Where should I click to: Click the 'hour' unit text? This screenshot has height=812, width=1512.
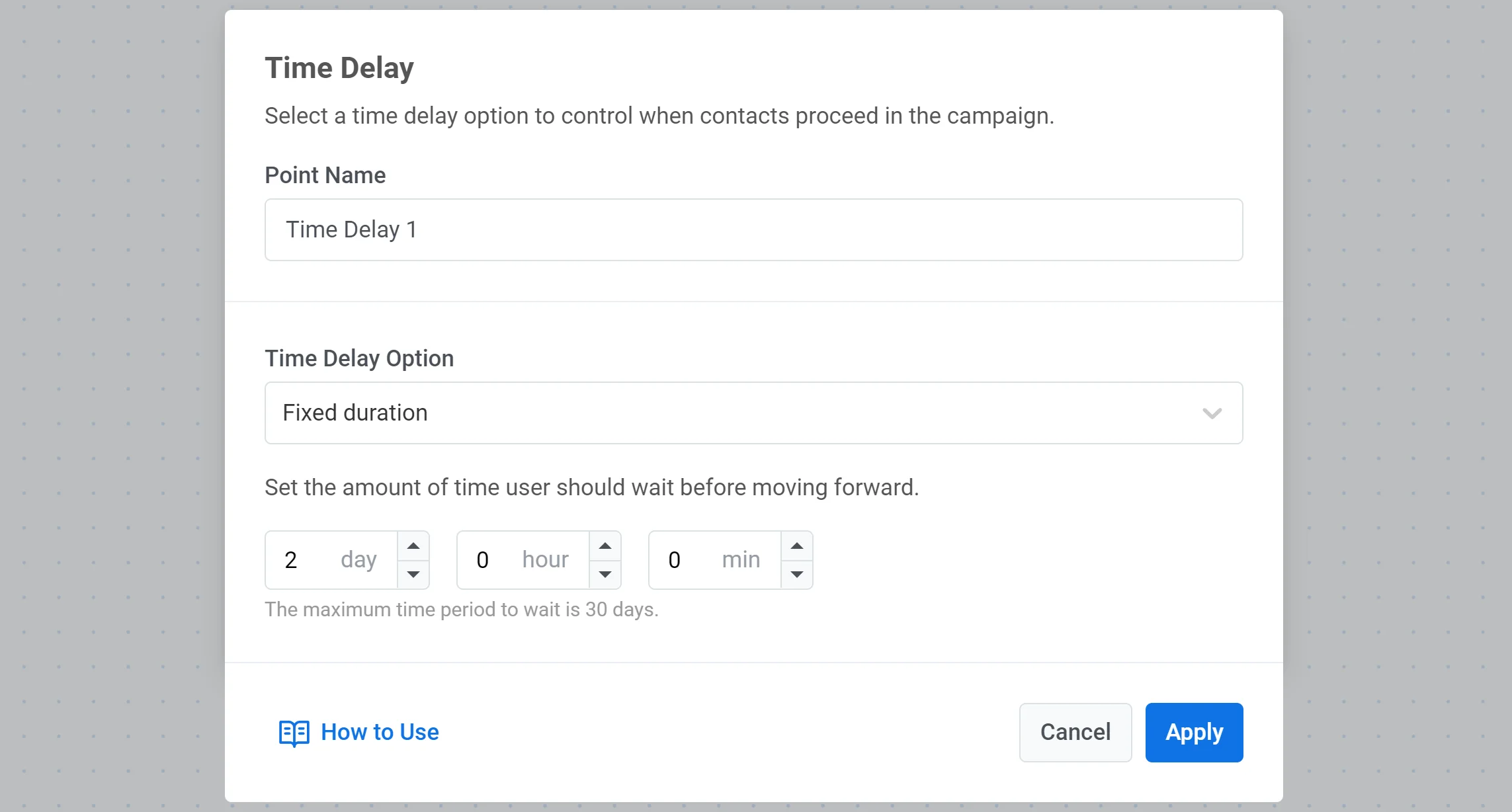click(x=545, y=560)
